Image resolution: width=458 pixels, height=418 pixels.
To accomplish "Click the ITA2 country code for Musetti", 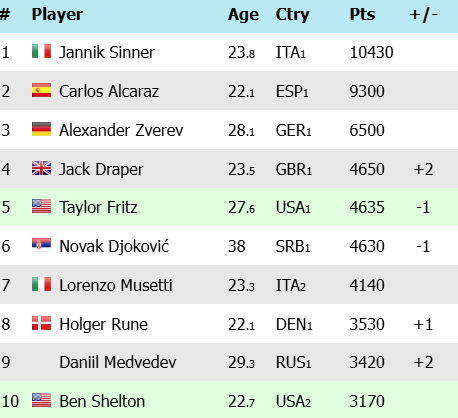I will click(x=291, y=285).
